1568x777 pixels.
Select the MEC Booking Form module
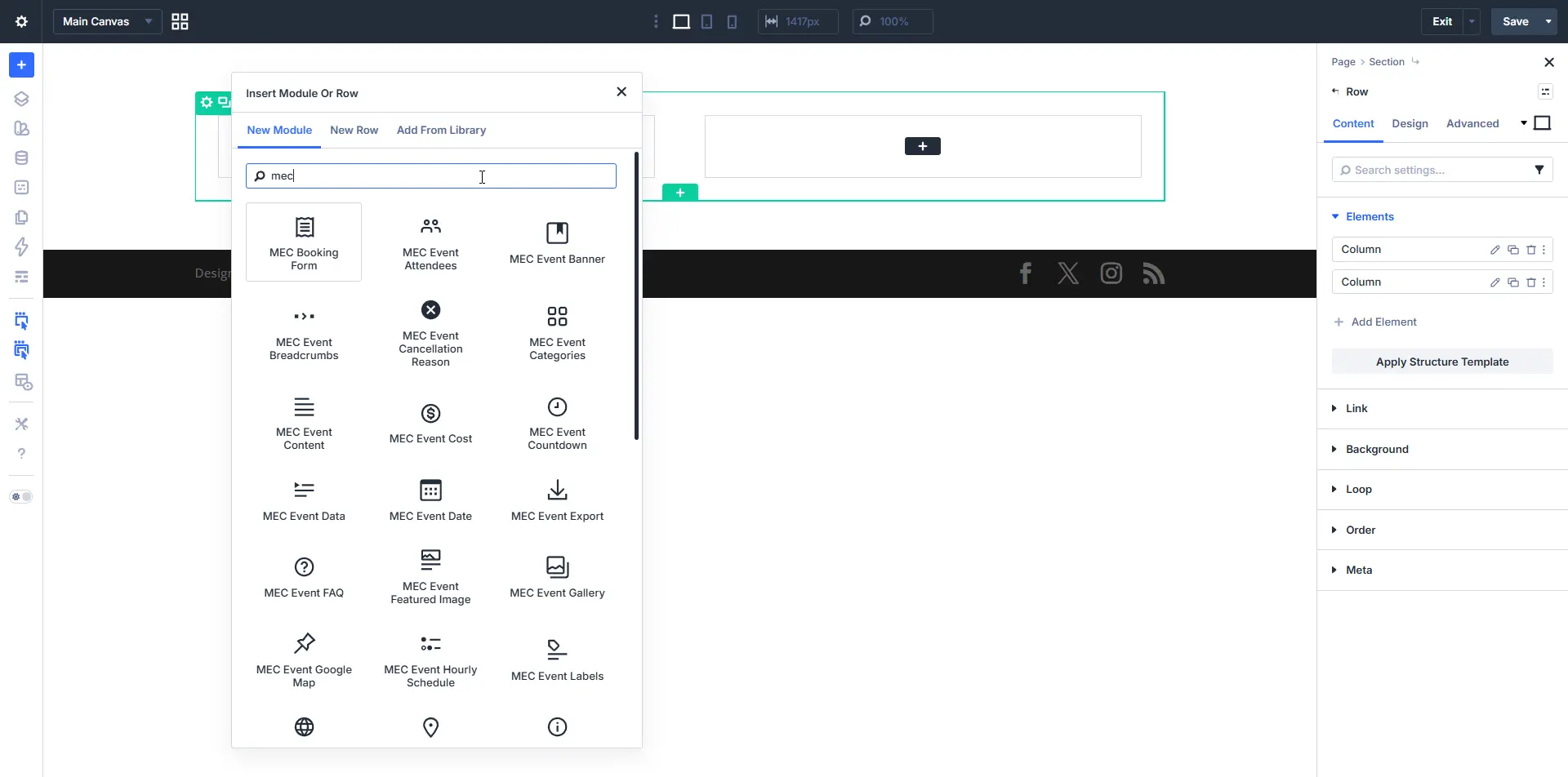304,242
